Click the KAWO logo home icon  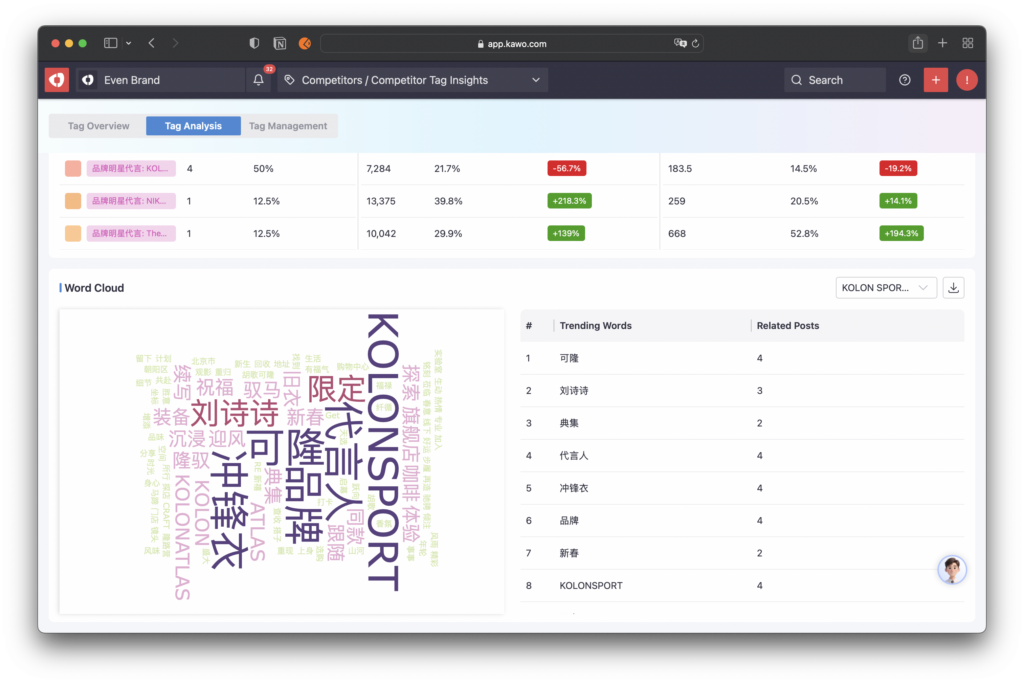[x=57, y=80]
